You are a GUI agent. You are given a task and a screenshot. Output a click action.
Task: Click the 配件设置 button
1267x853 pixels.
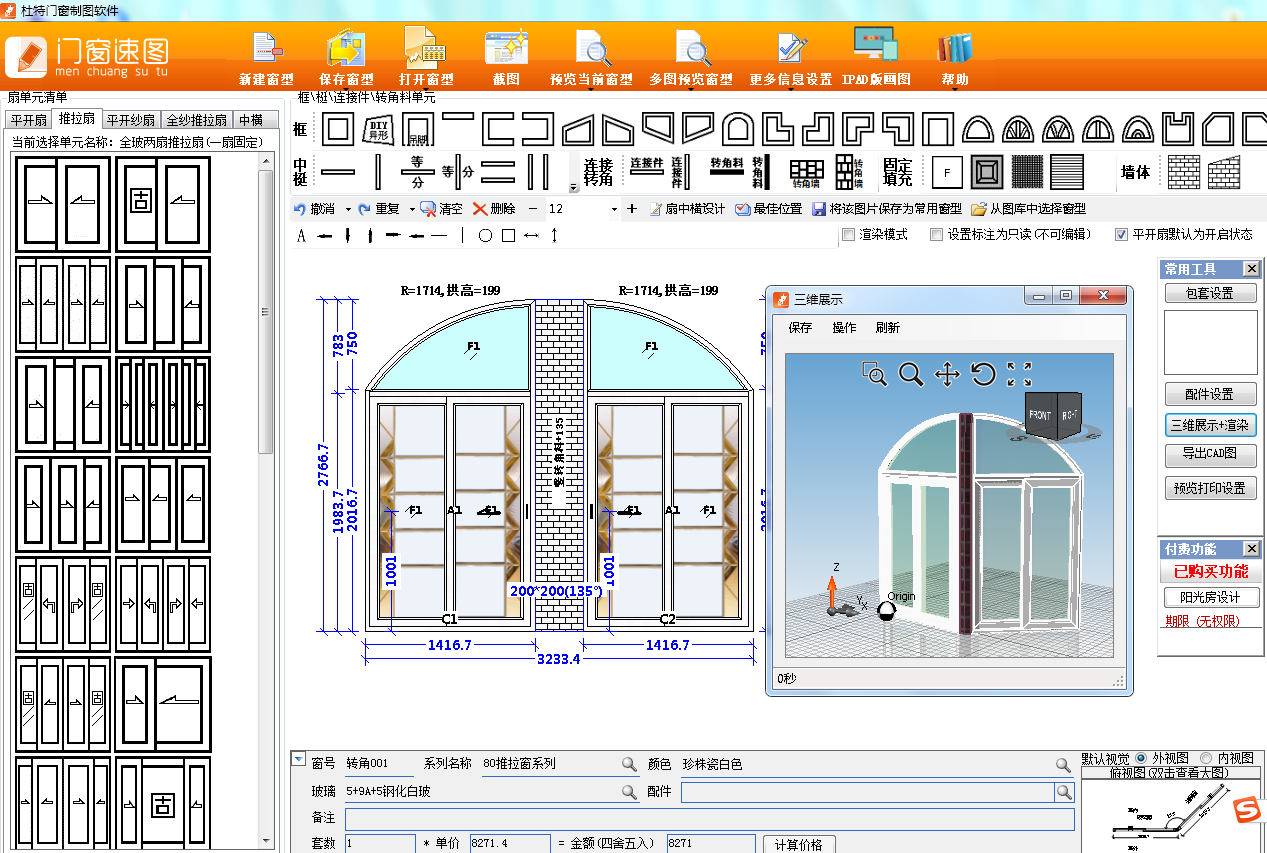tap(1211, 394)
